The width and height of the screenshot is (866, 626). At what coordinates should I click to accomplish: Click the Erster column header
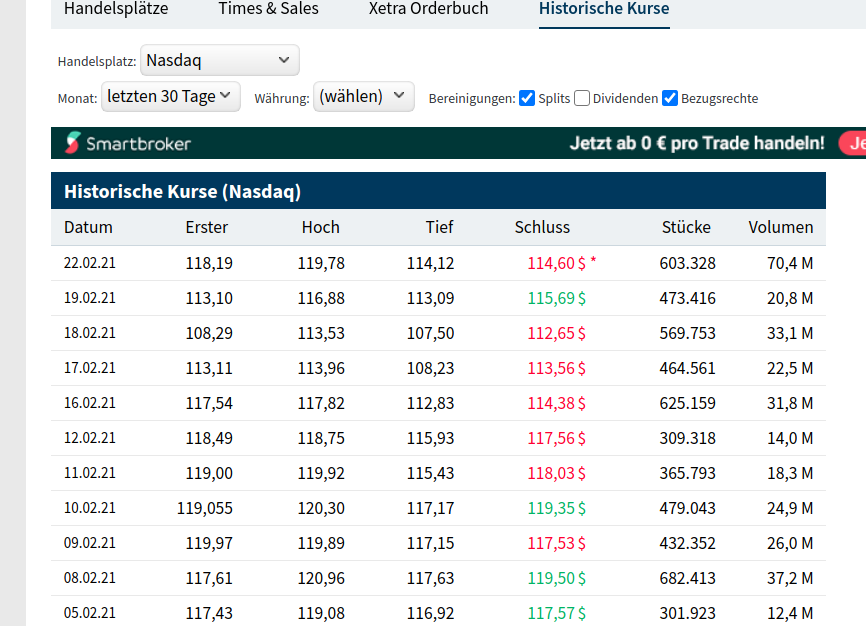coord(207,228)
